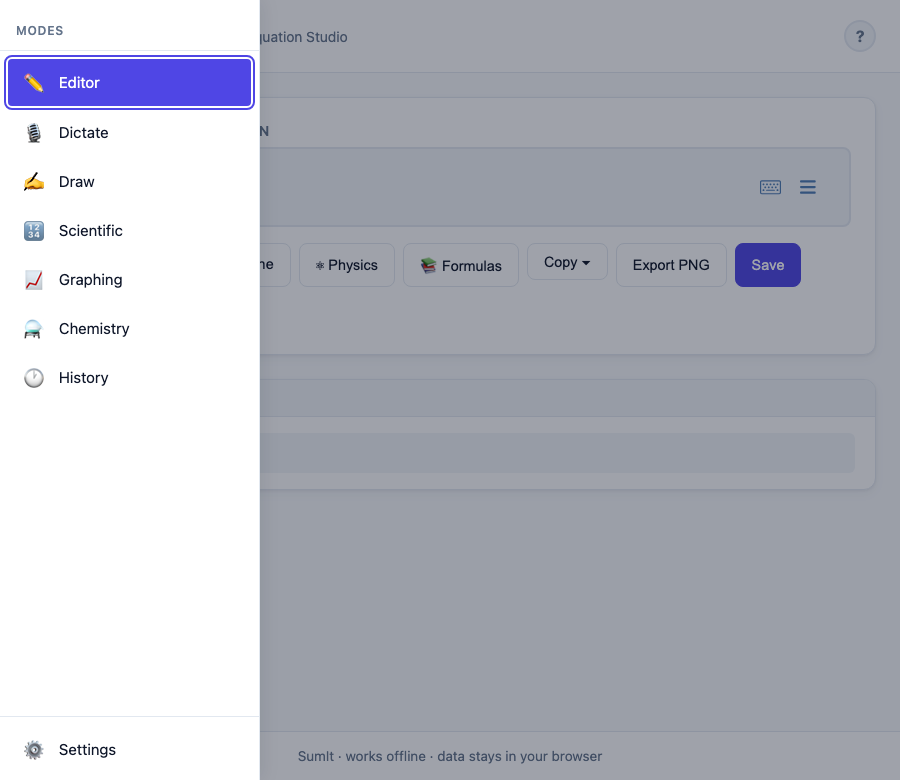The height and width of the screenshot is (780, 900).
Task: Expand the Copy options arrow
Action: coord(588,262)
